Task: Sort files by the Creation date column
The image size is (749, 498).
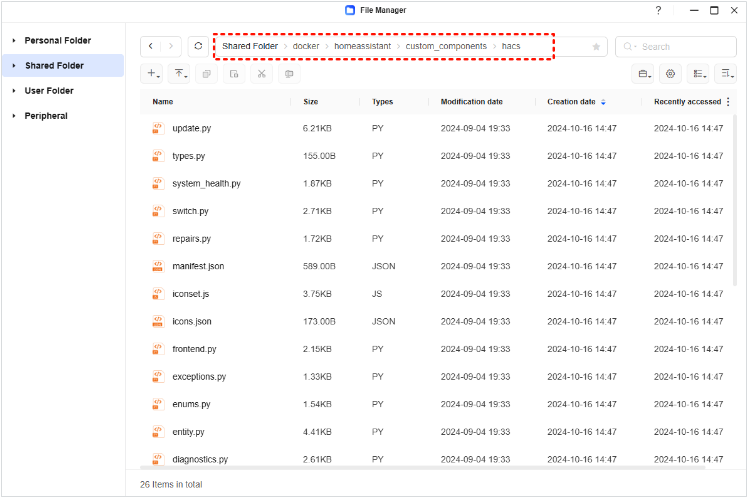Action: click(x=571, y=102)
